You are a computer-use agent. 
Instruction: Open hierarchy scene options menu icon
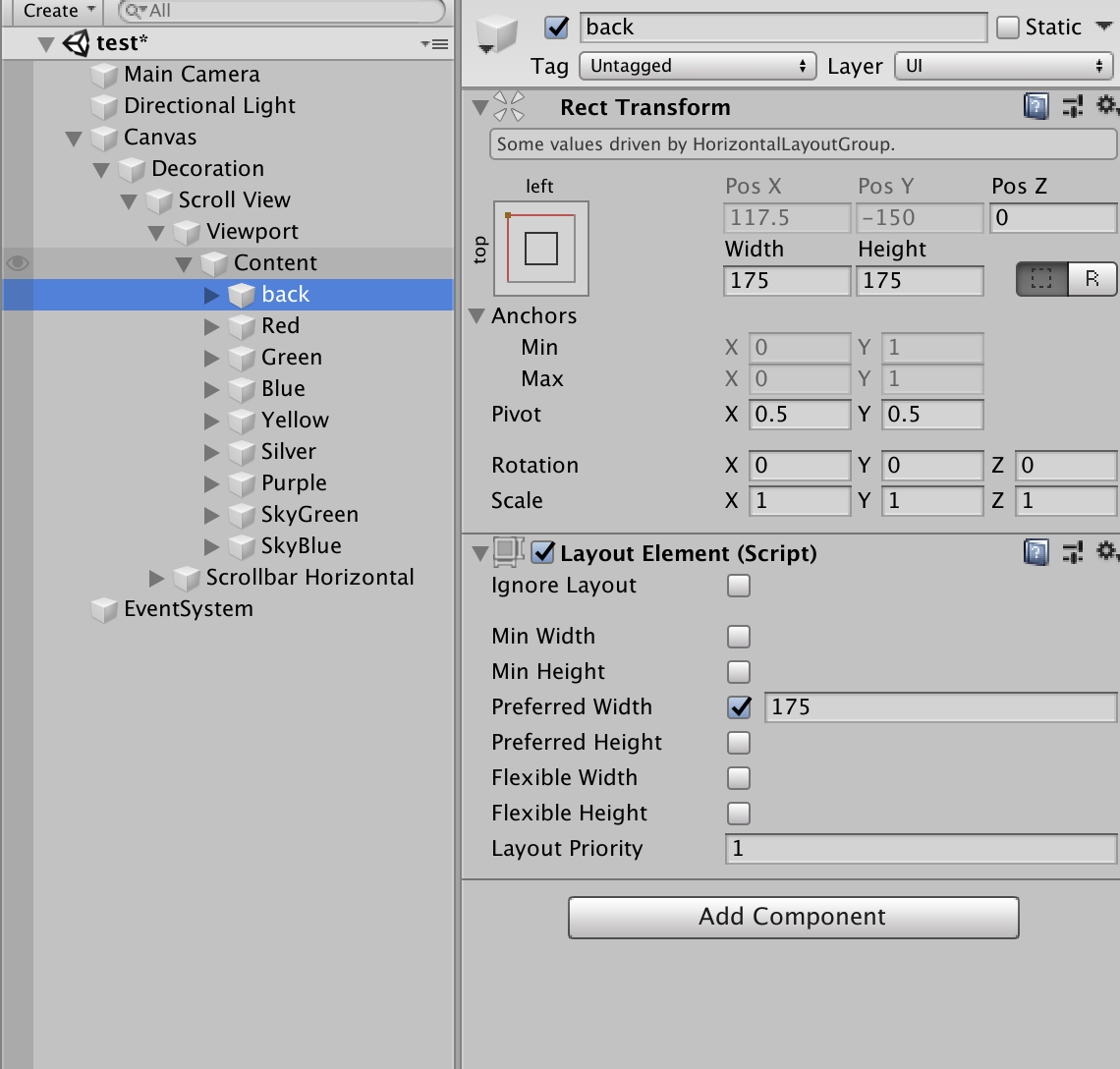435,44
